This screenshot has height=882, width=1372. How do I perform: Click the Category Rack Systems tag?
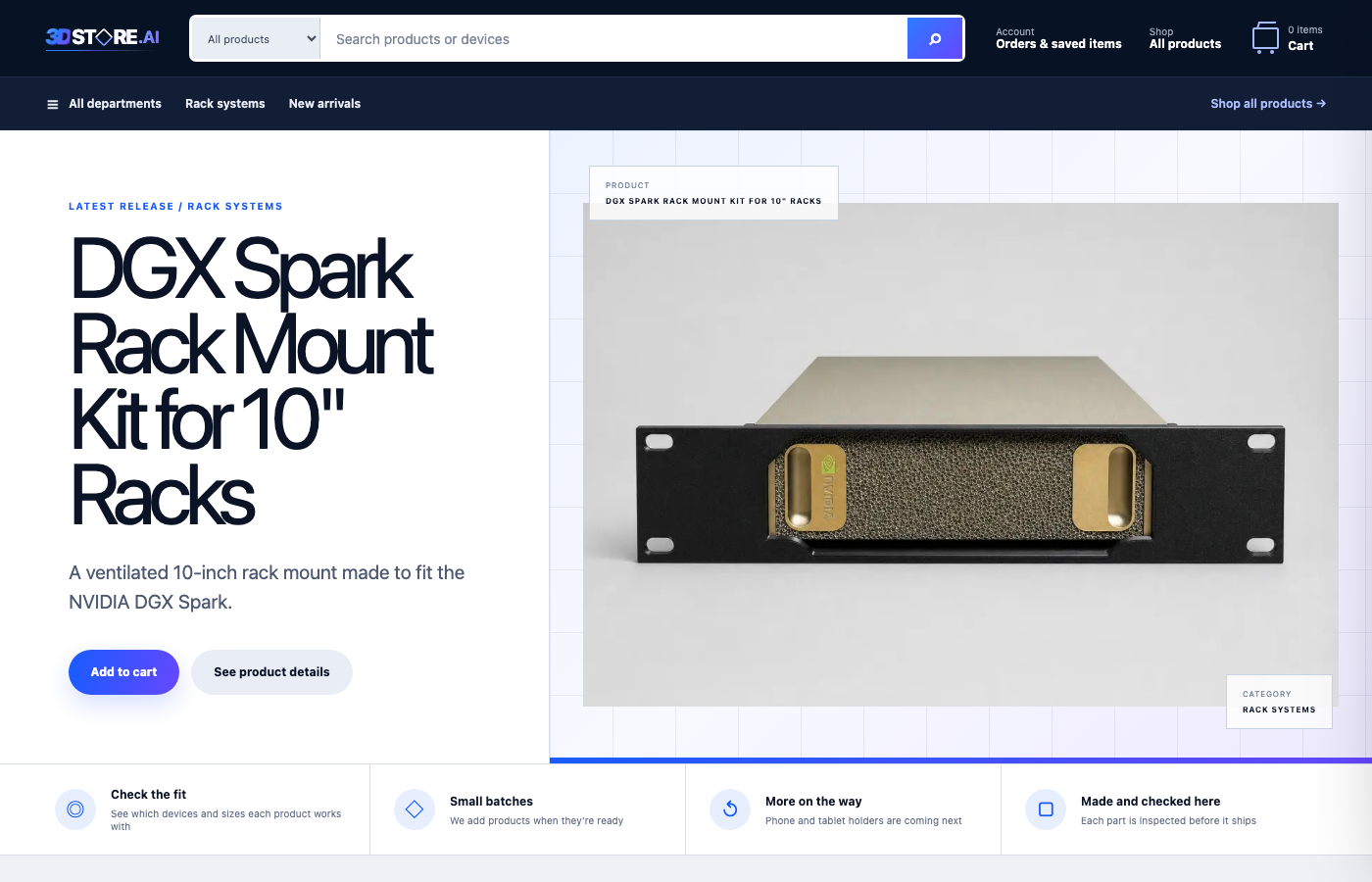(x=1279, y=702)
